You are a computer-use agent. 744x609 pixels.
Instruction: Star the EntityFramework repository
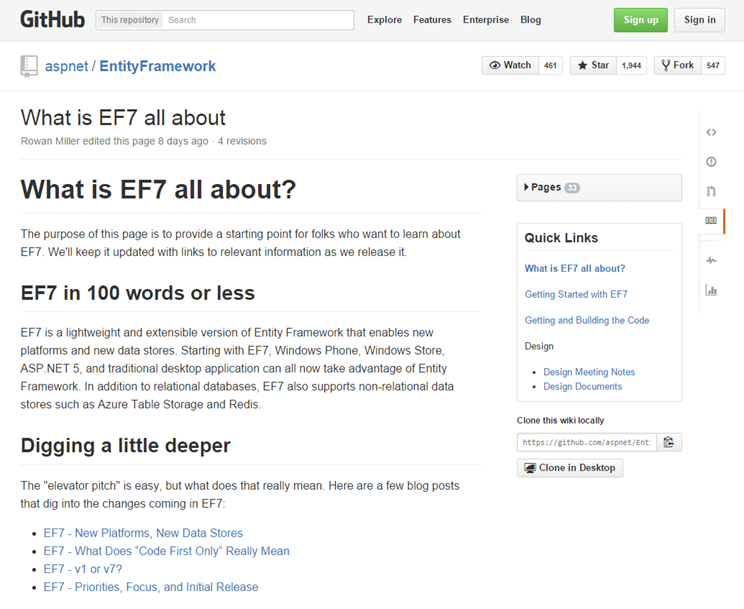(x=593, y=66)
